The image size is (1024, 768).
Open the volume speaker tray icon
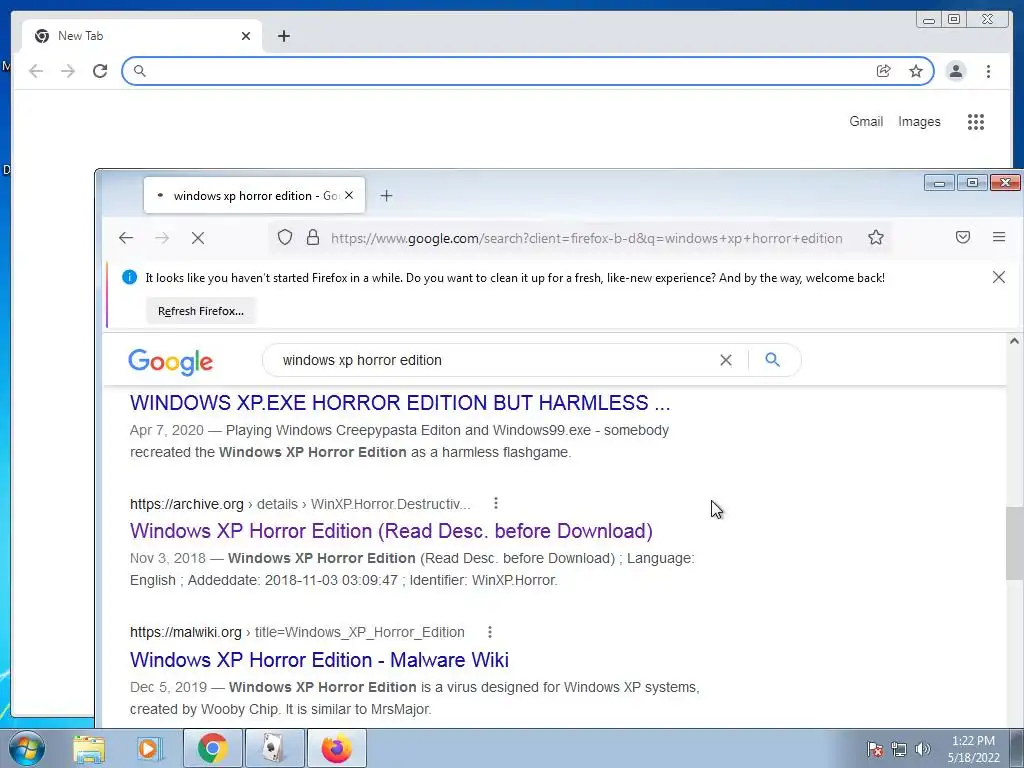pos(922,749)
